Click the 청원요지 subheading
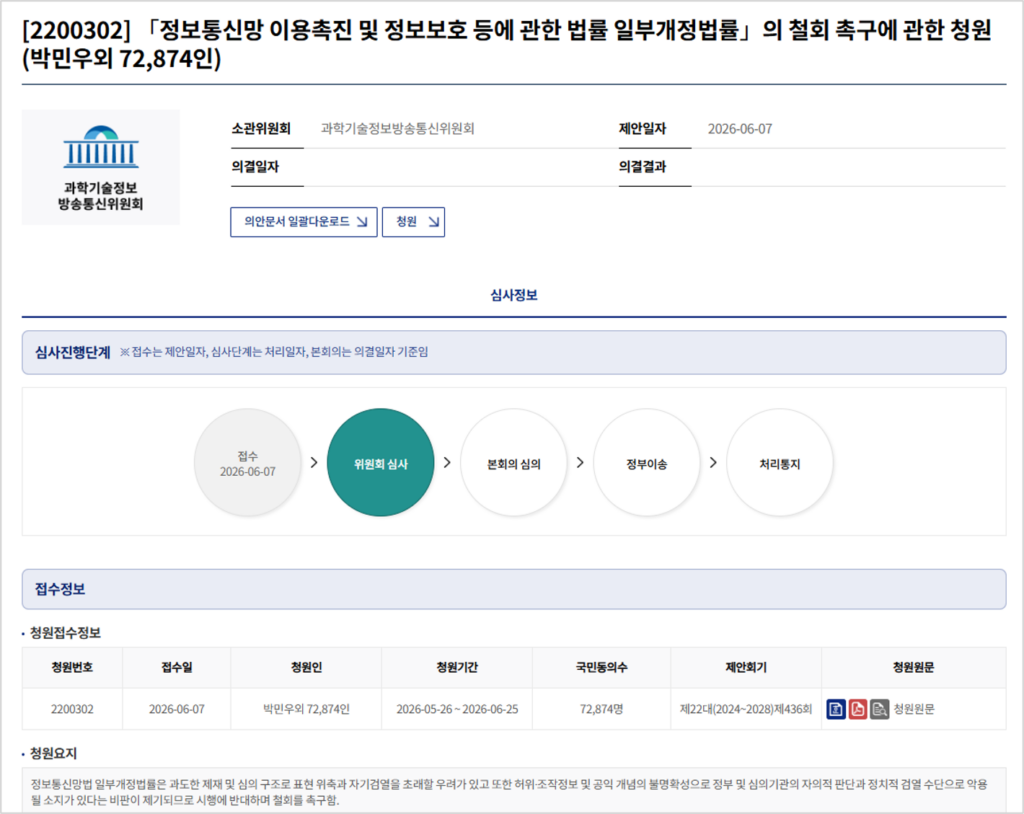 coord(54,753)
